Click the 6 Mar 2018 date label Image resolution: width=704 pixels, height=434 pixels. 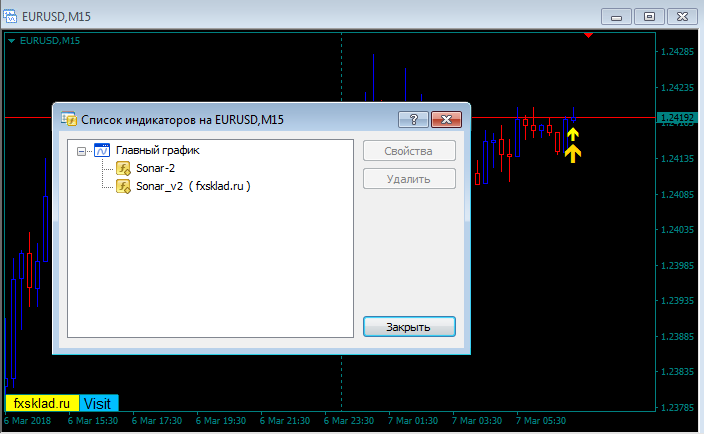[x=27, y=421]
